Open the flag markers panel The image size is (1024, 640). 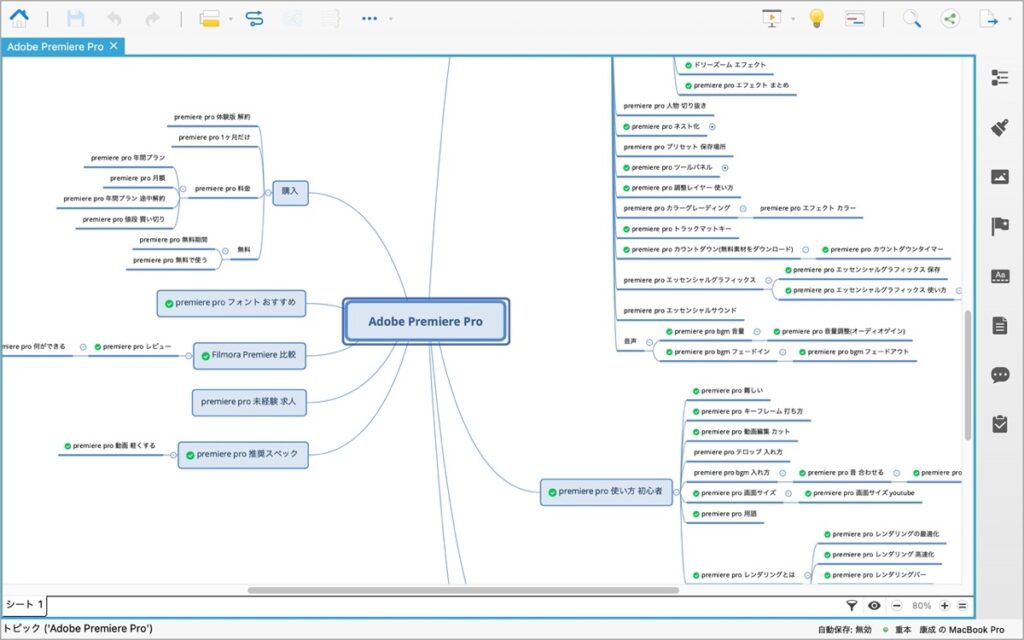point(1000,226)
